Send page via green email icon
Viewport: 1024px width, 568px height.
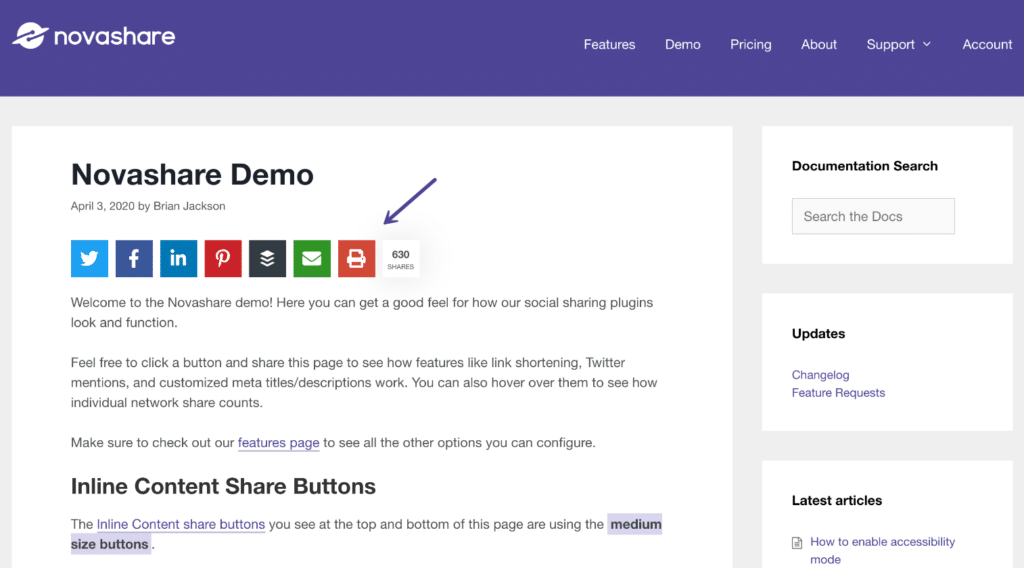[x=312, y=259]
